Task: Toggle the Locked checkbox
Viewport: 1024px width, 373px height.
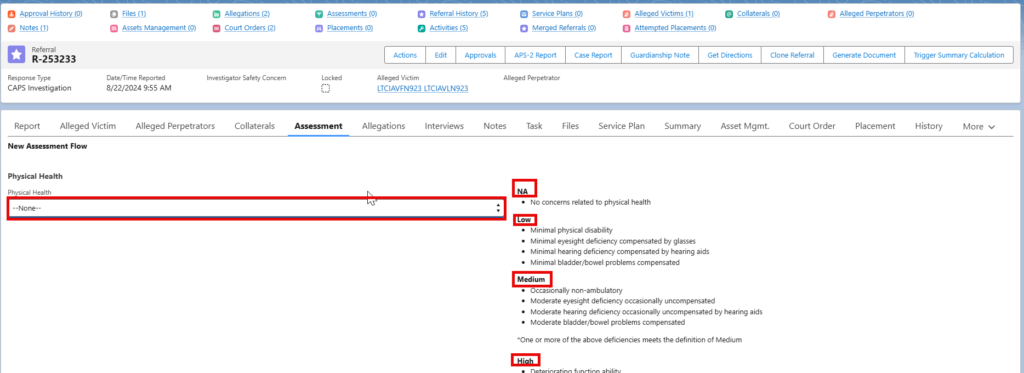Action: click(325, 88)
